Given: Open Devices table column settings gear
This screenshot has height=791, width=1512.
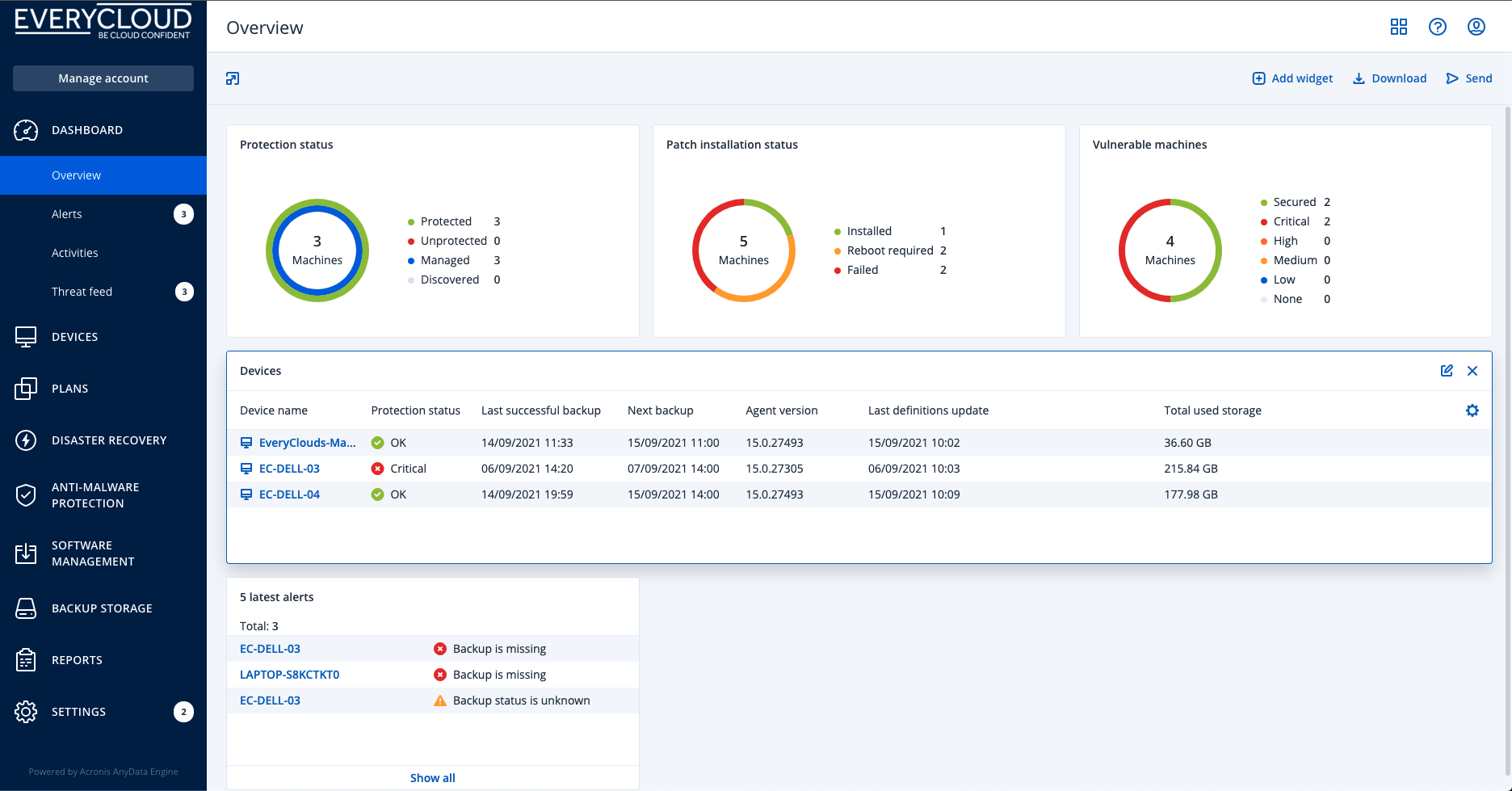Looking at the screenshot, I should pyautogui.click(x=1472, y=410).
